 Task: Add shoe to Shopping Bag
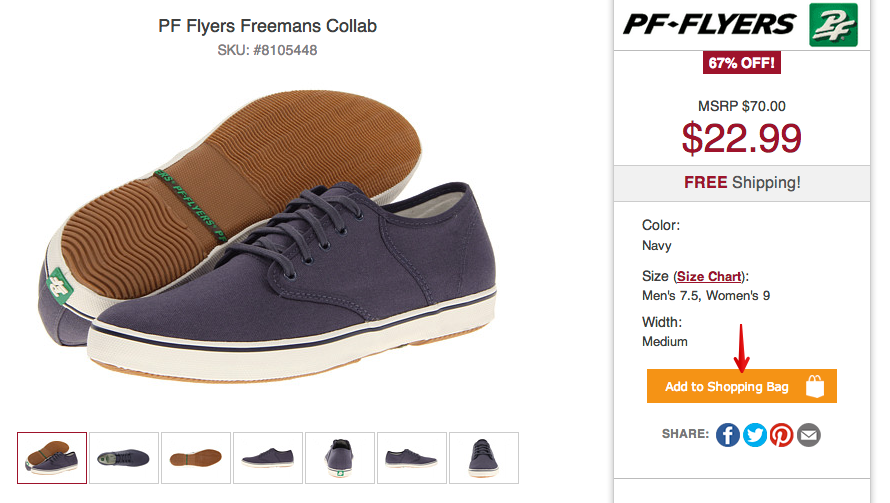point(727,387)
